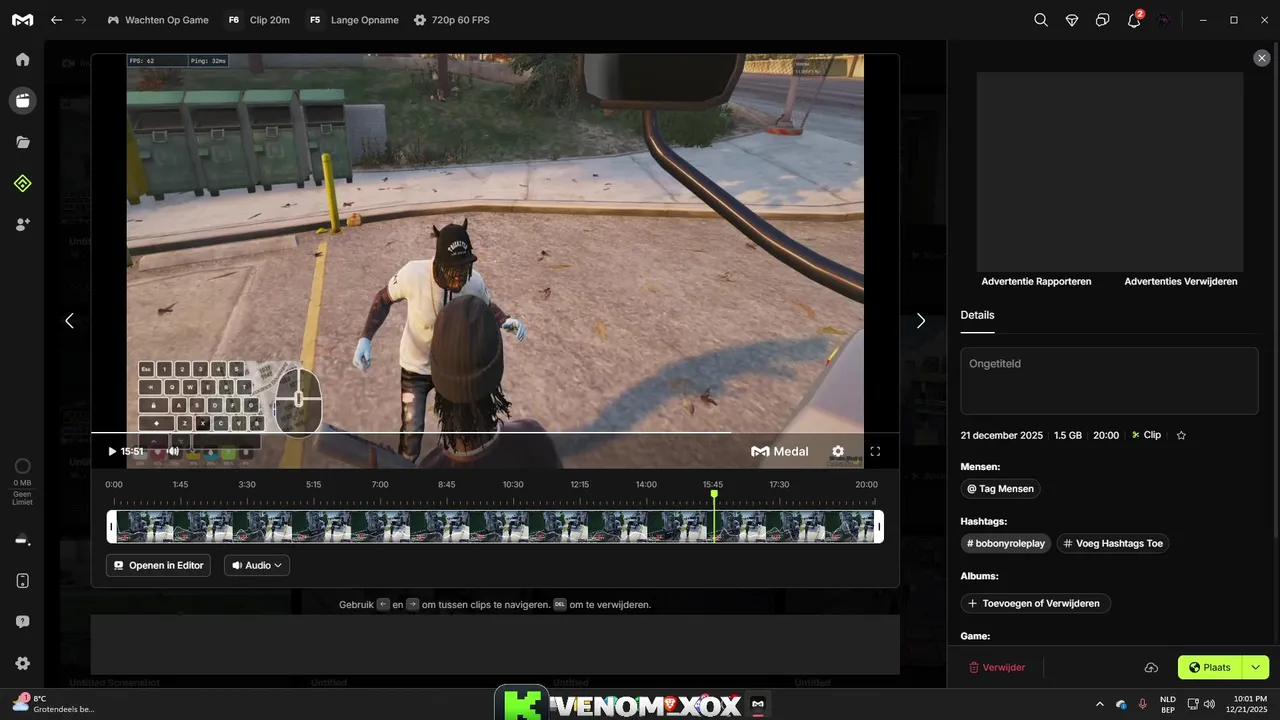1280x720 pixels.
Task: Switch NLD BEP keyboard language
Action: click(1168, 704)
